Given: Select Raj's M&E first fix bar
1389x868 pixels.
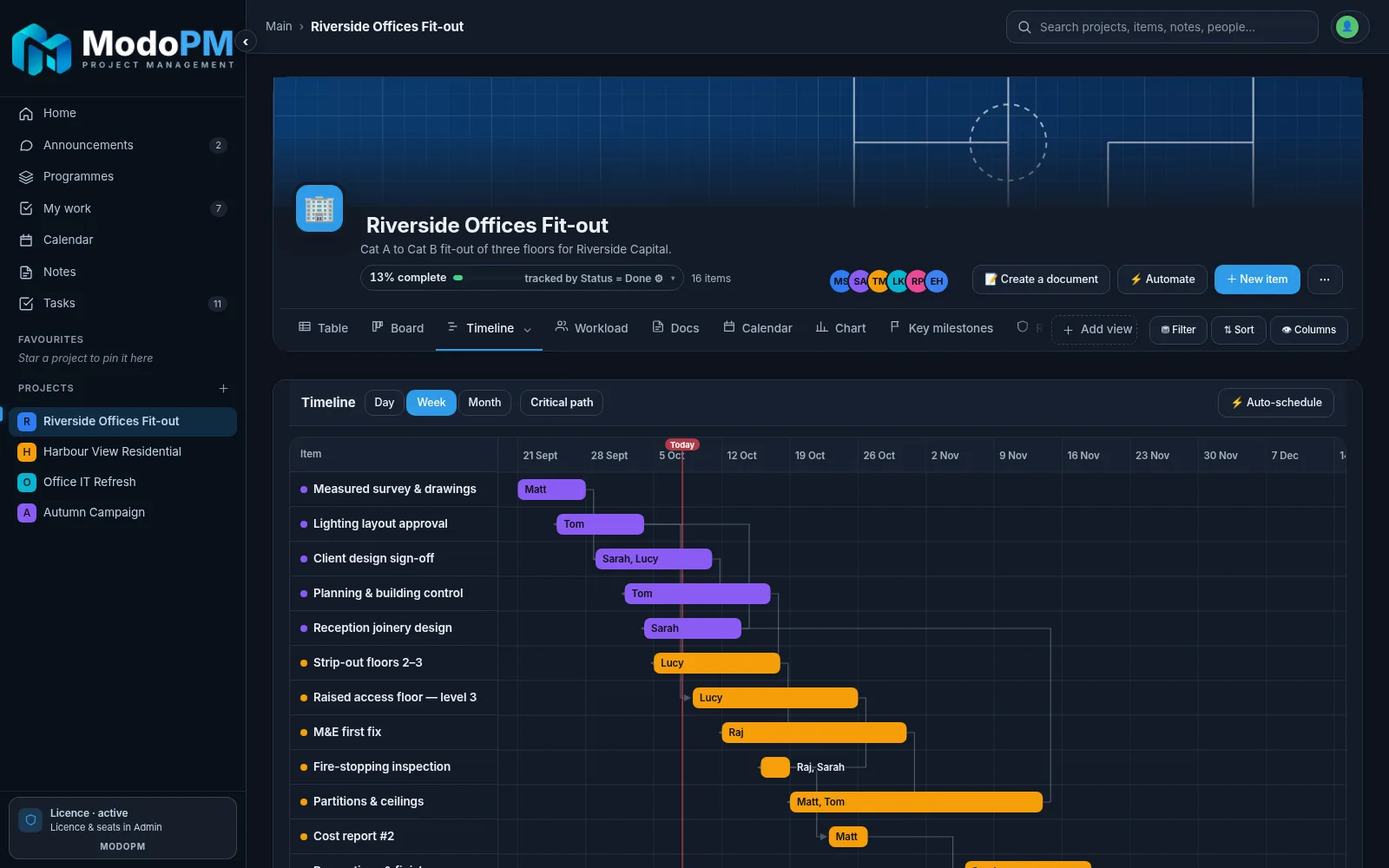Looking at the screenshot, I should click(813, 733).
